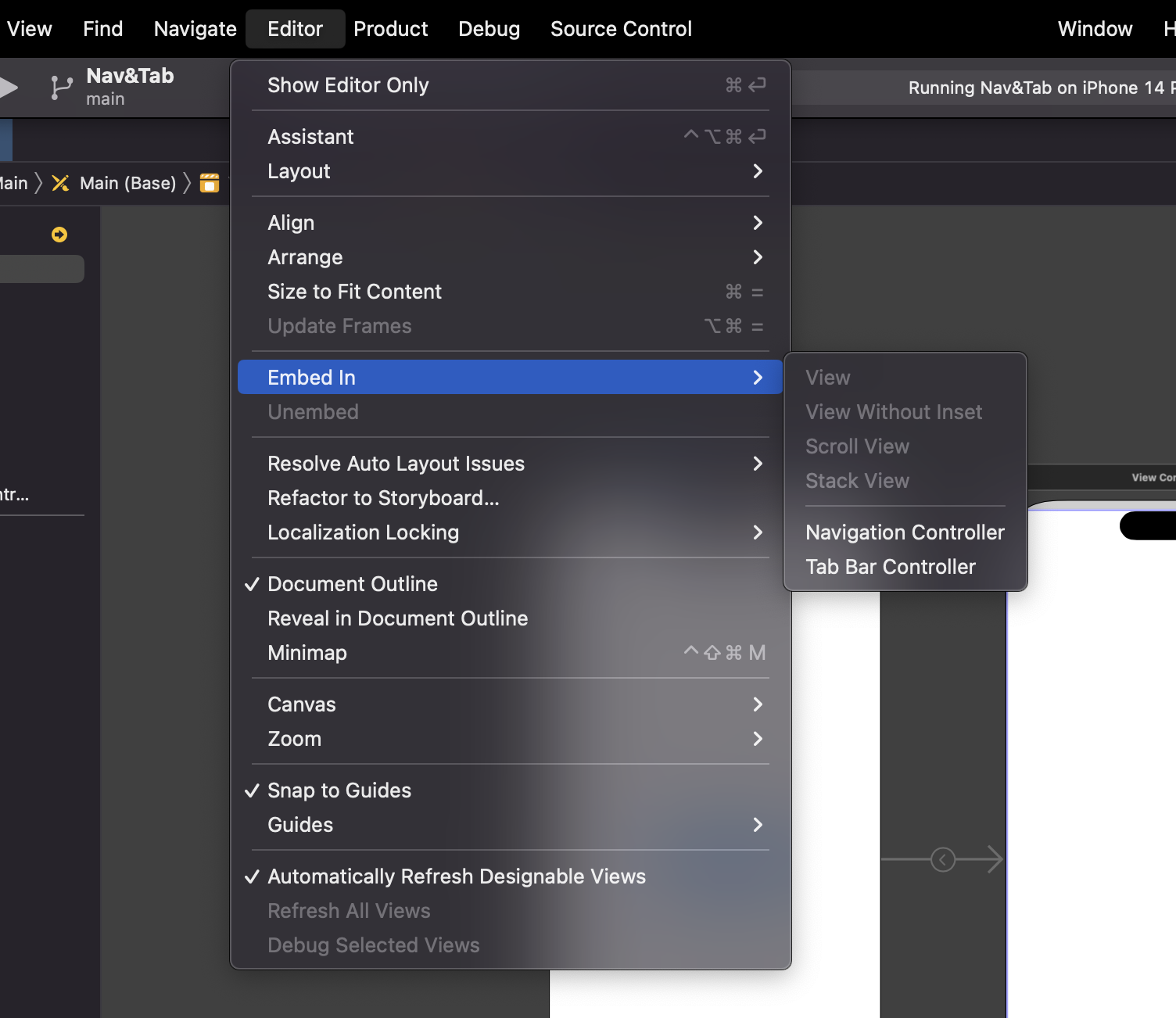
Task: Expand the Layout submenu
Action: coord(511,171)
